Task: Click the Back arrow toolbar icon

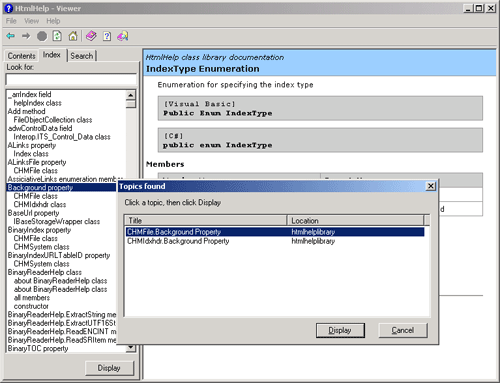Action: point(11,36)
